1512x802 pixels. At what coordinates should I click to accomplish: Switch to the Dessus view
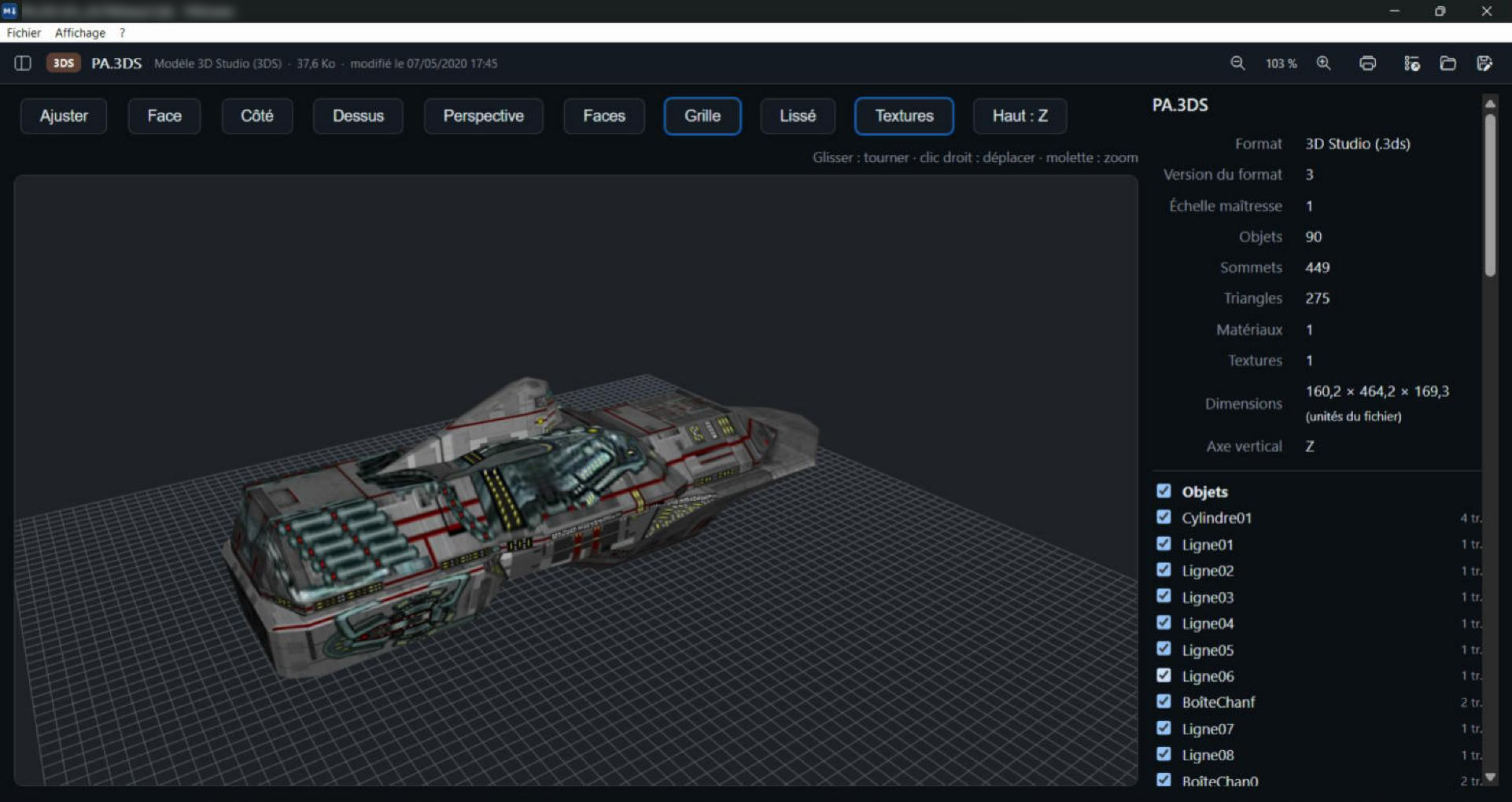[x=358, y=116]
